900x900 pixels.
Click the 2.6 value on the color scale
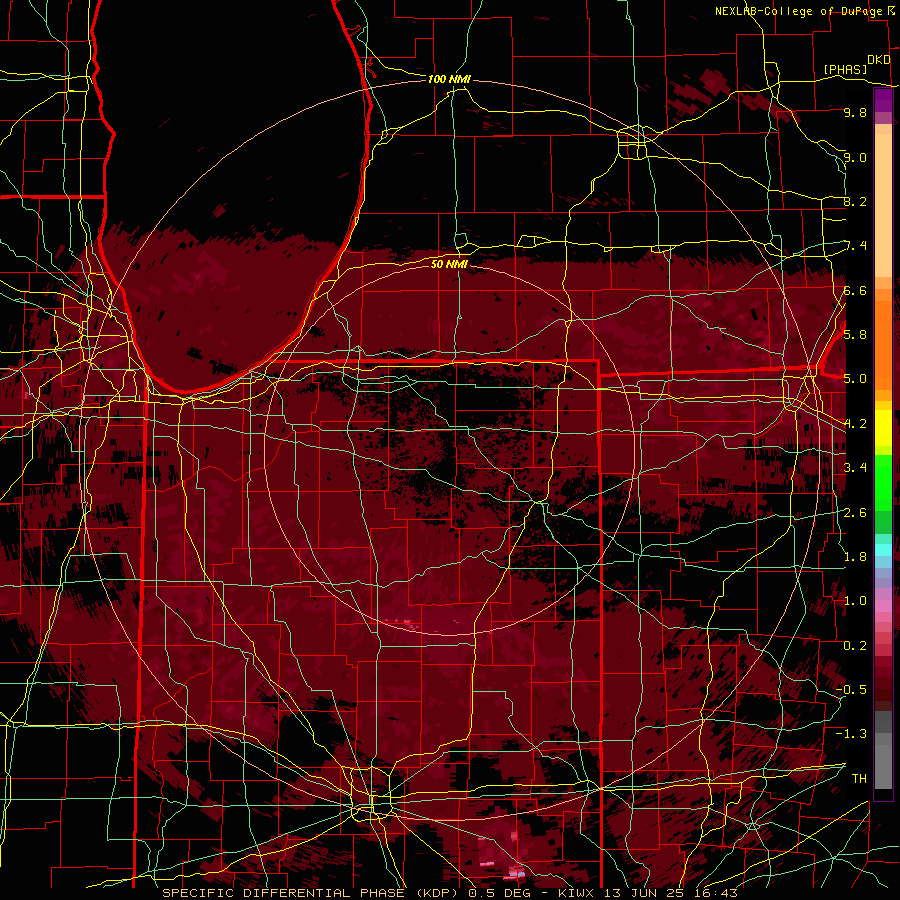855,513
